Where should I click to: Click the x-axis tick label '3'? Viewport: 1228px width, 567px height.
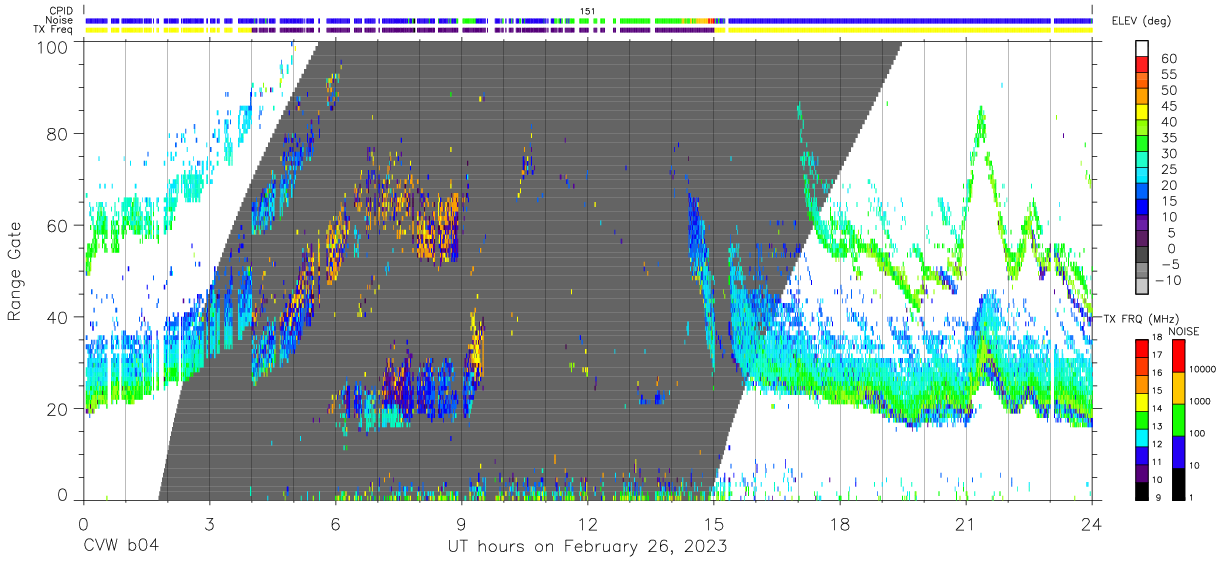[x=210, y=524]
